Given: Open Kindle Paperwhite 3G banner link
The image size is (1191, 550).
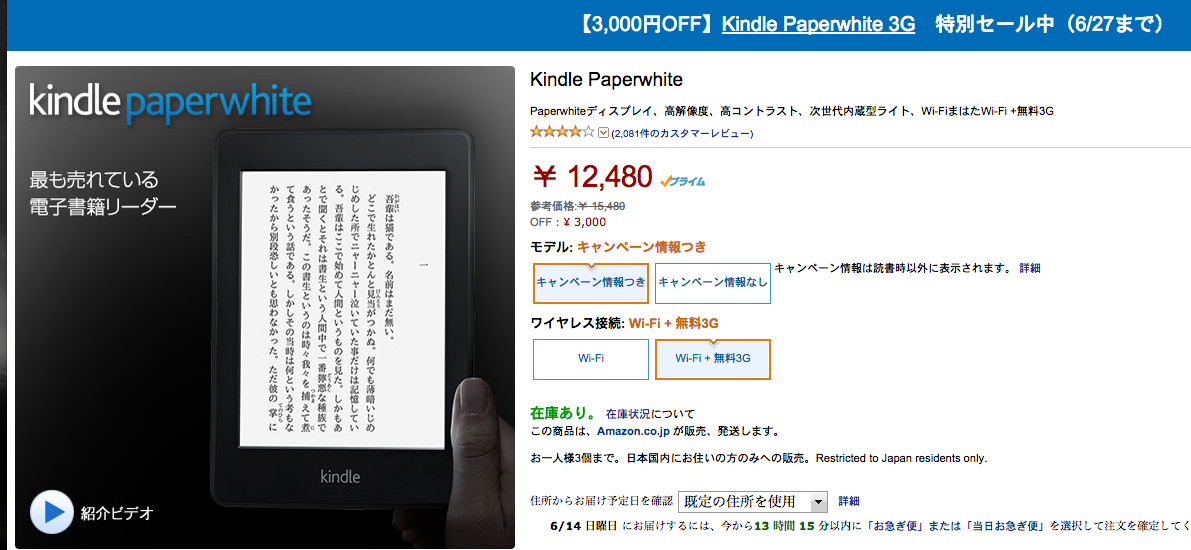Looking at the screenshot, I should [818, 24].
